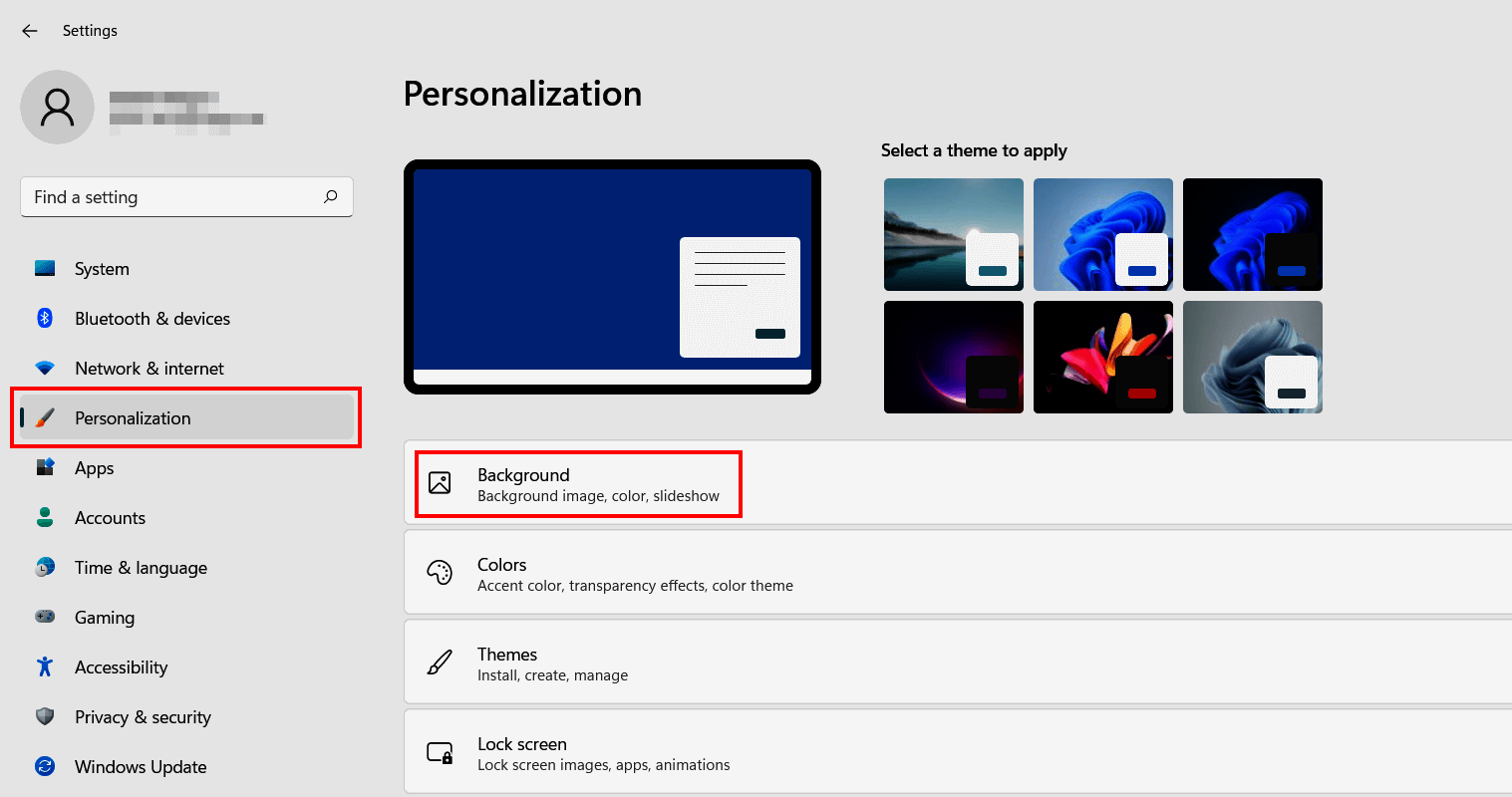Click the Find a setting search box
Viewport: 1512px width, 797px height.
point(185,196)
